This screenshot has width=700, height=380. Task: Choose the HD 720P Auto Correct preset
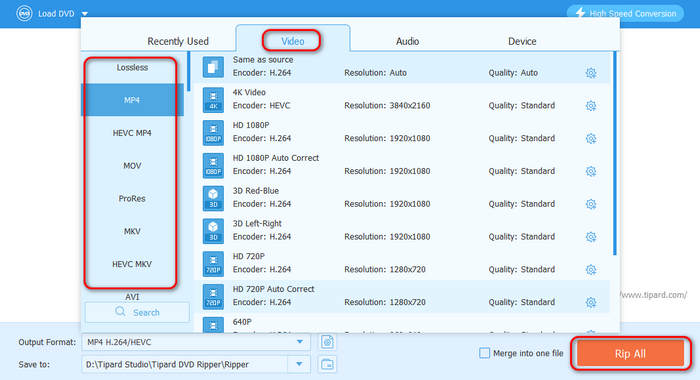tap(402, 296)
